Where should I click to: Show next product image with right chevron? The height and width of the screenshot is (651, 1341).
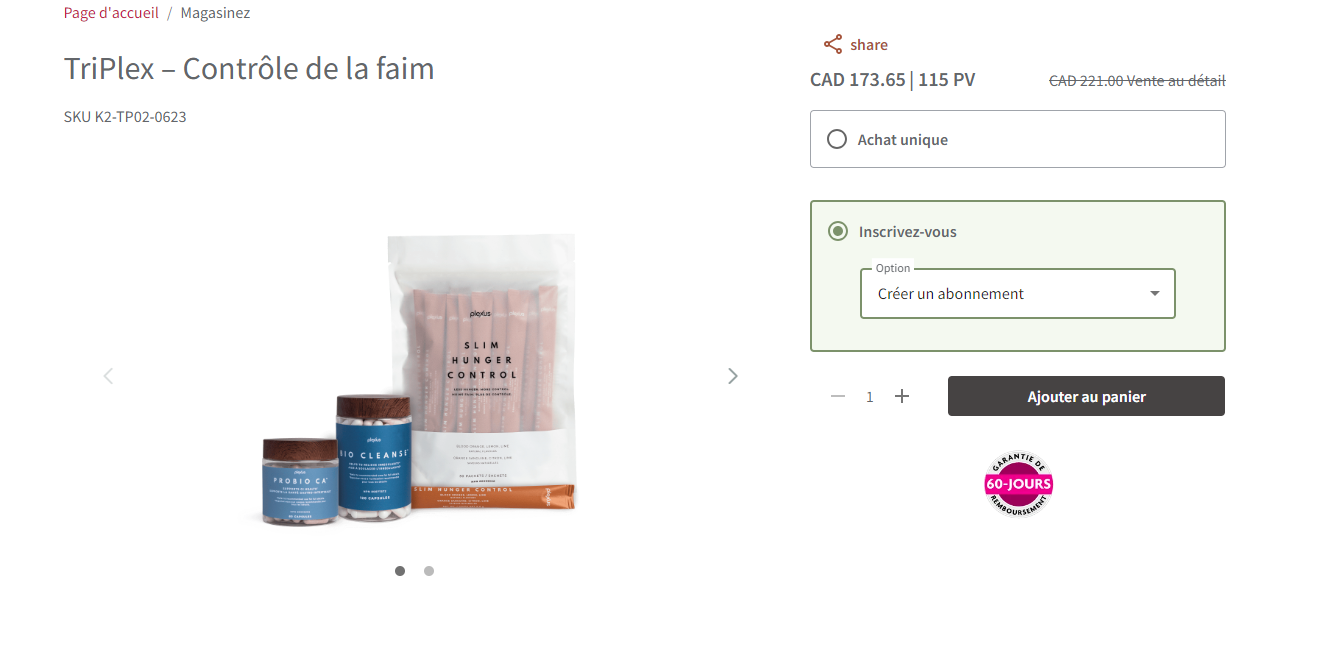click(x=733, y=376)
